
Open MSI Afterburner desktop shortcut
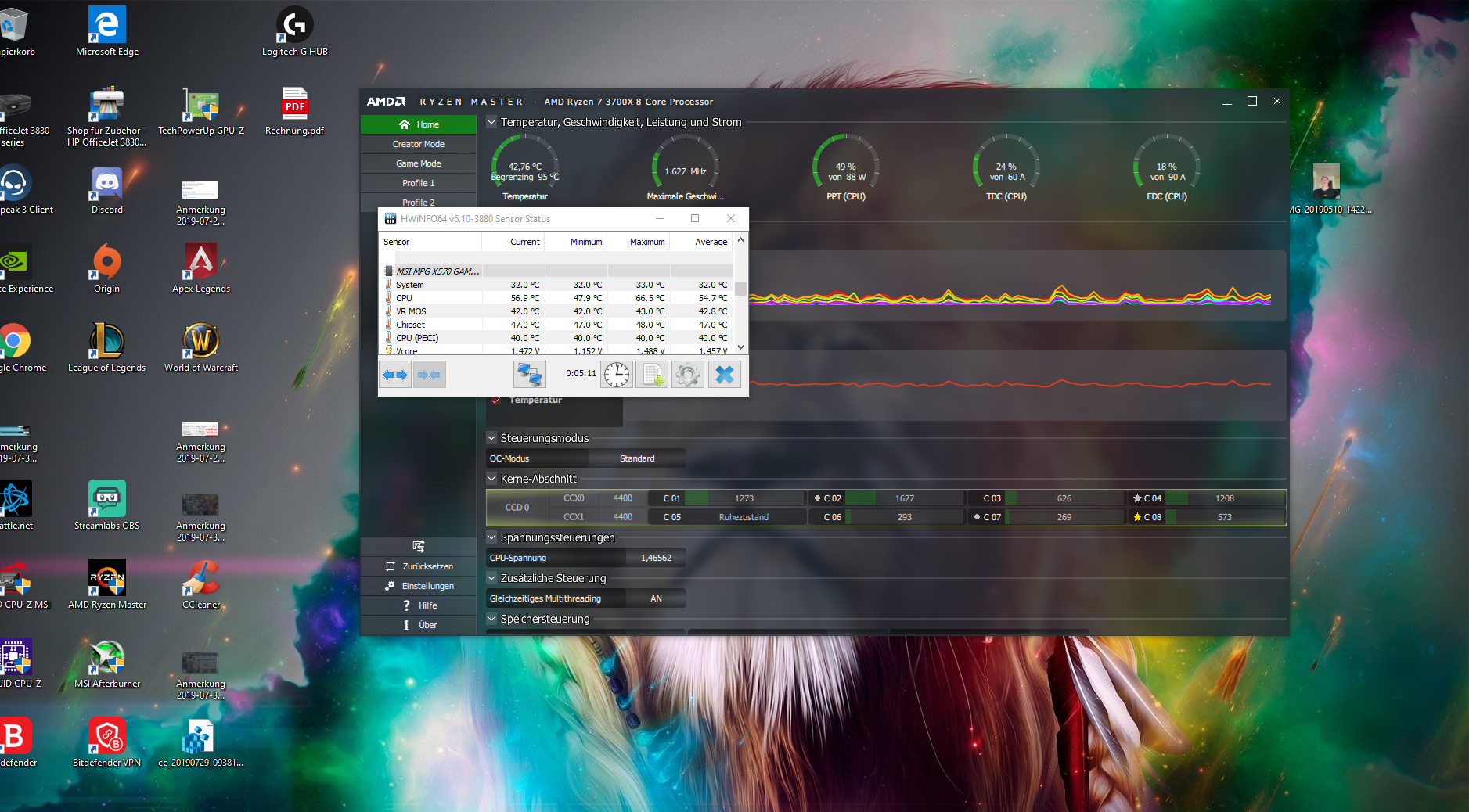[x=107, y=664]
